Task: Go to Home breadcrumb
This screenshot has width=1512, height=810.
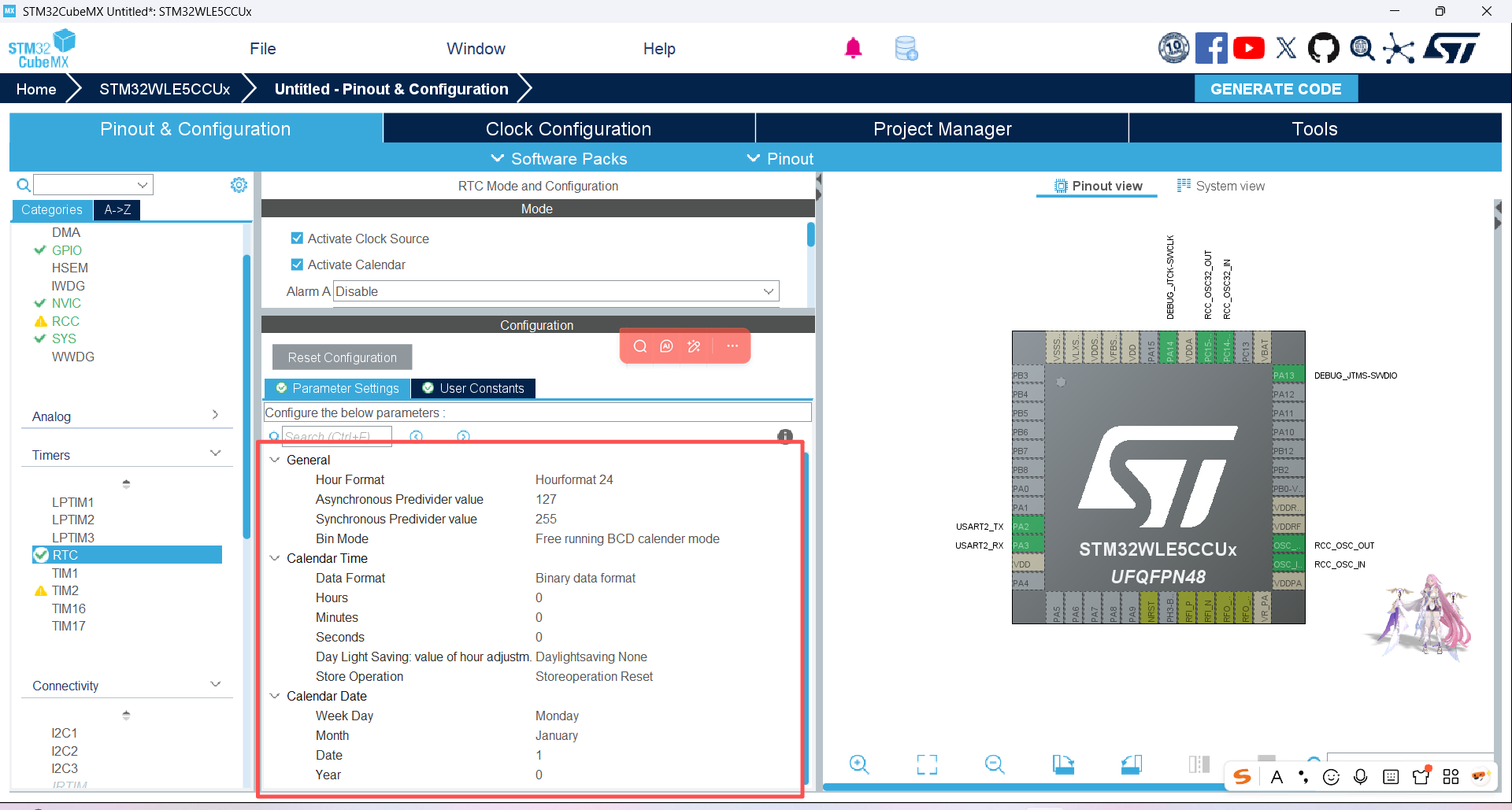Action: pos(36,89)
